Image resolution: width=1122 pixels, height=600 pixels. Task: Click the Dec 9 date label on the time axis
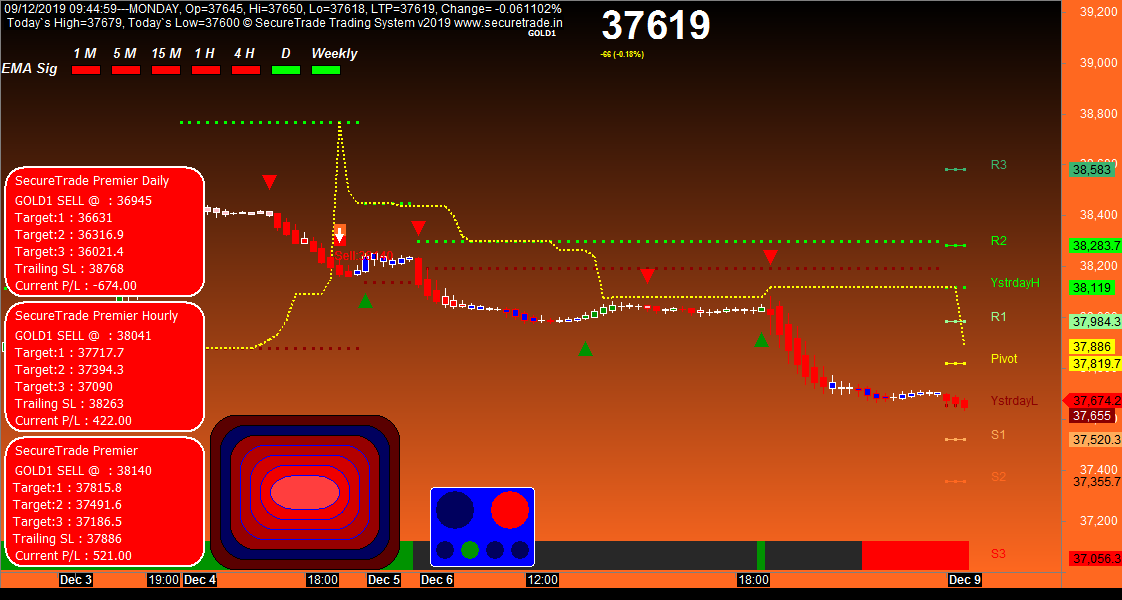[965, 579]
